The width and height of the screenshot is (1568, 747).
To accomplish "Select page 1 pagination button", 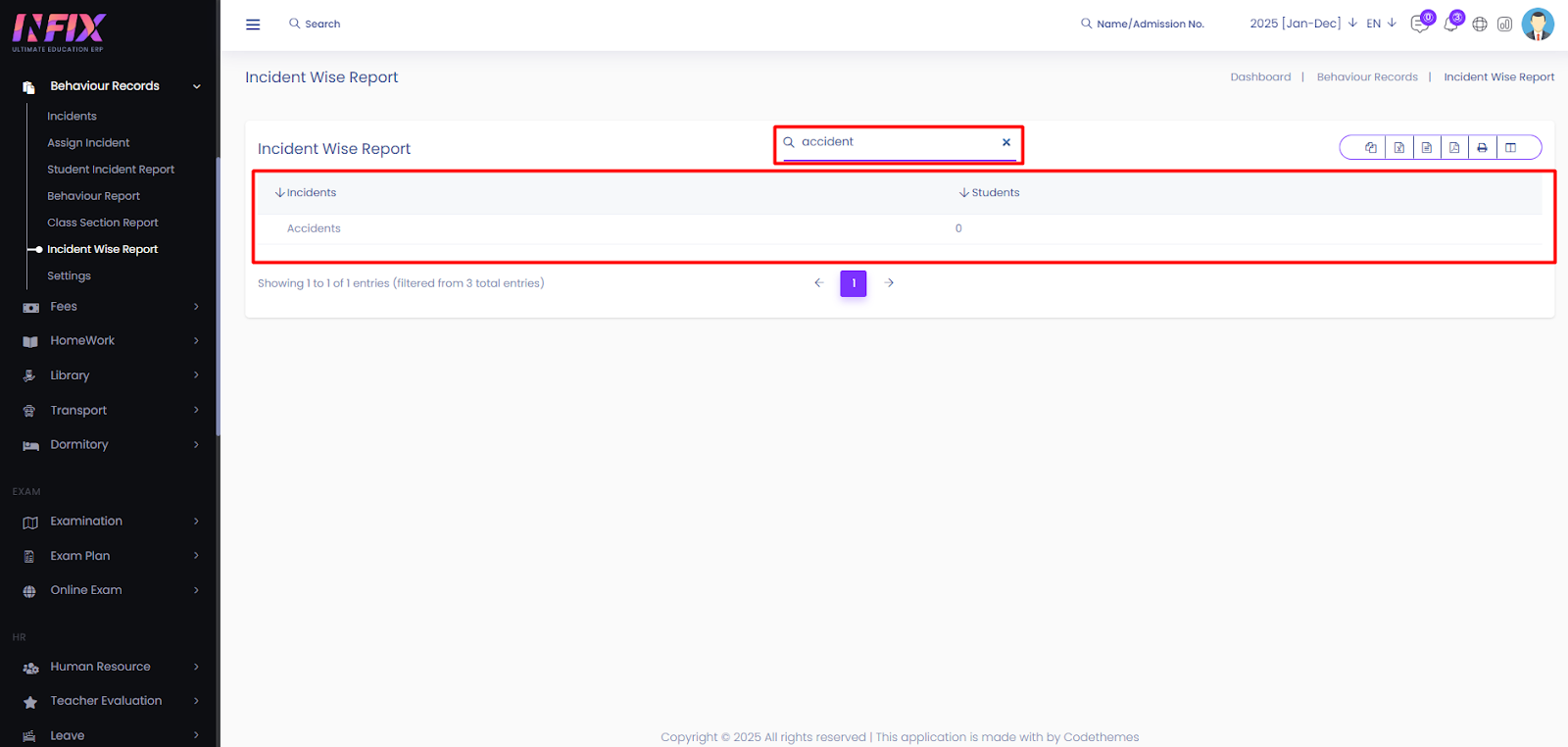I will [854, 283].
